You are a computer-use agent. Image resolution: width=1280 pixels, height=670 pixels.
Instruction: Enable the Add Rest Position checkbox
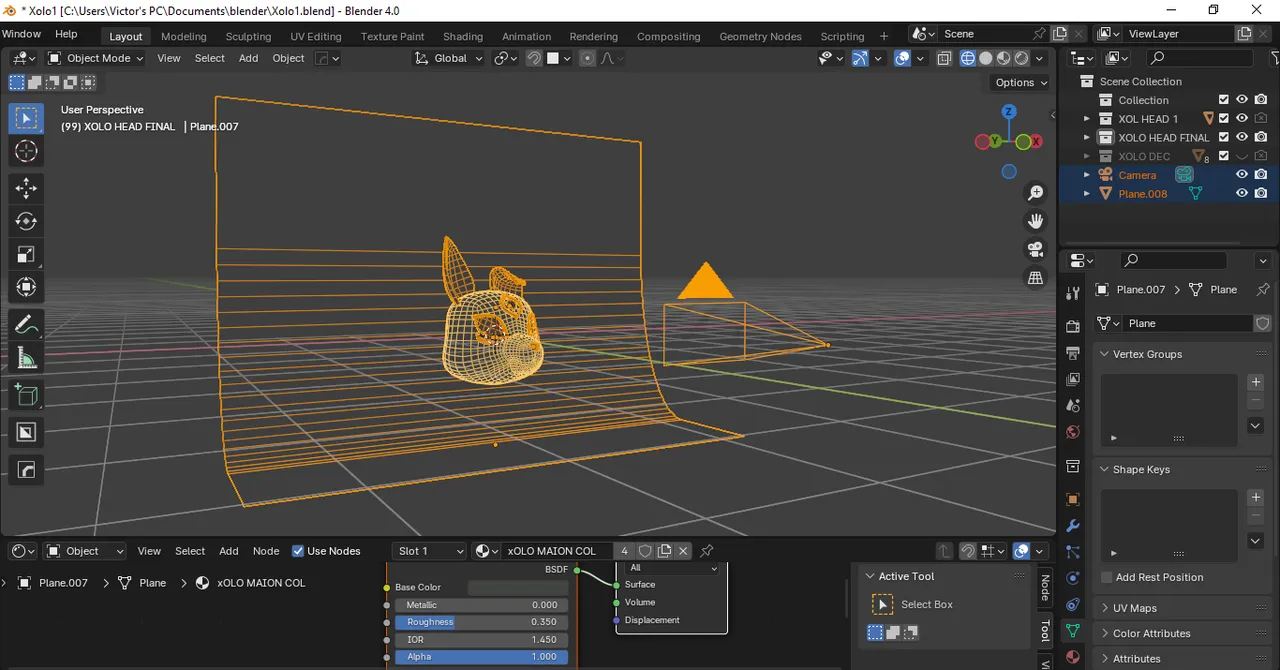1106,577
